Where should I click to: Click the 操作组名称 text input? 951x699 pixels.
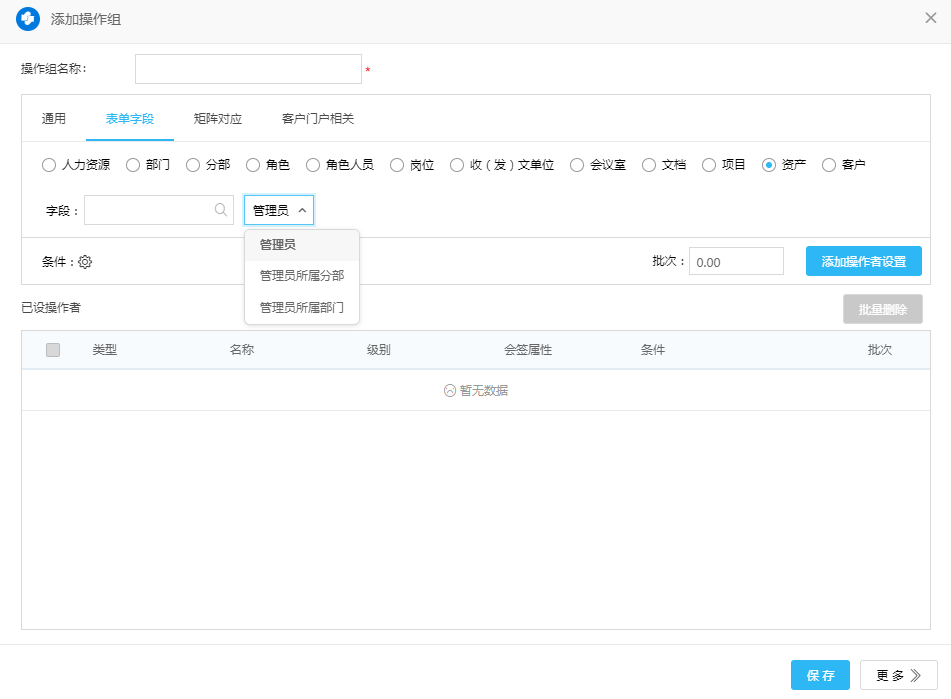coord(248,69)
